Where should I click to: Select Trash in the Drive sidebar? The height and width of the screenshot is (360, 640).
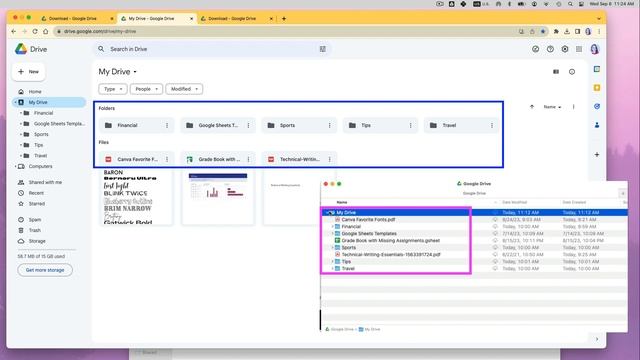coord(49,231)
